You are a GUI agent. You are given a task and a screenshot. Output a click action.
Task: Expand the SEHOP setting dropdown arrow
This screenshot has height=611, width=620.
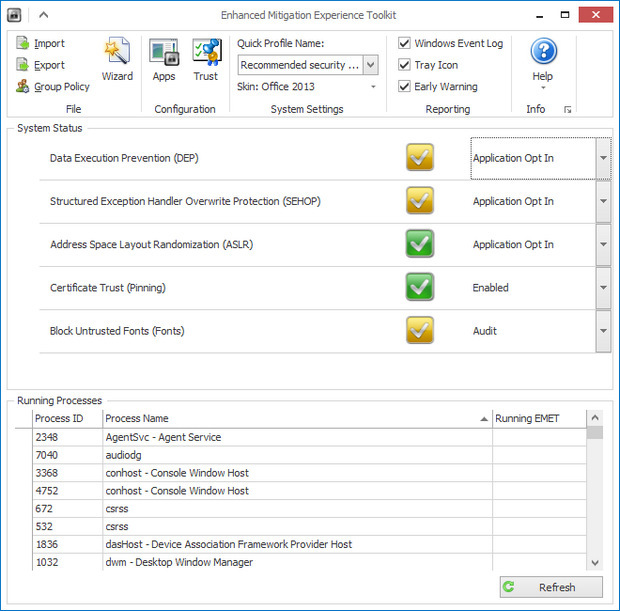[603, 201]
